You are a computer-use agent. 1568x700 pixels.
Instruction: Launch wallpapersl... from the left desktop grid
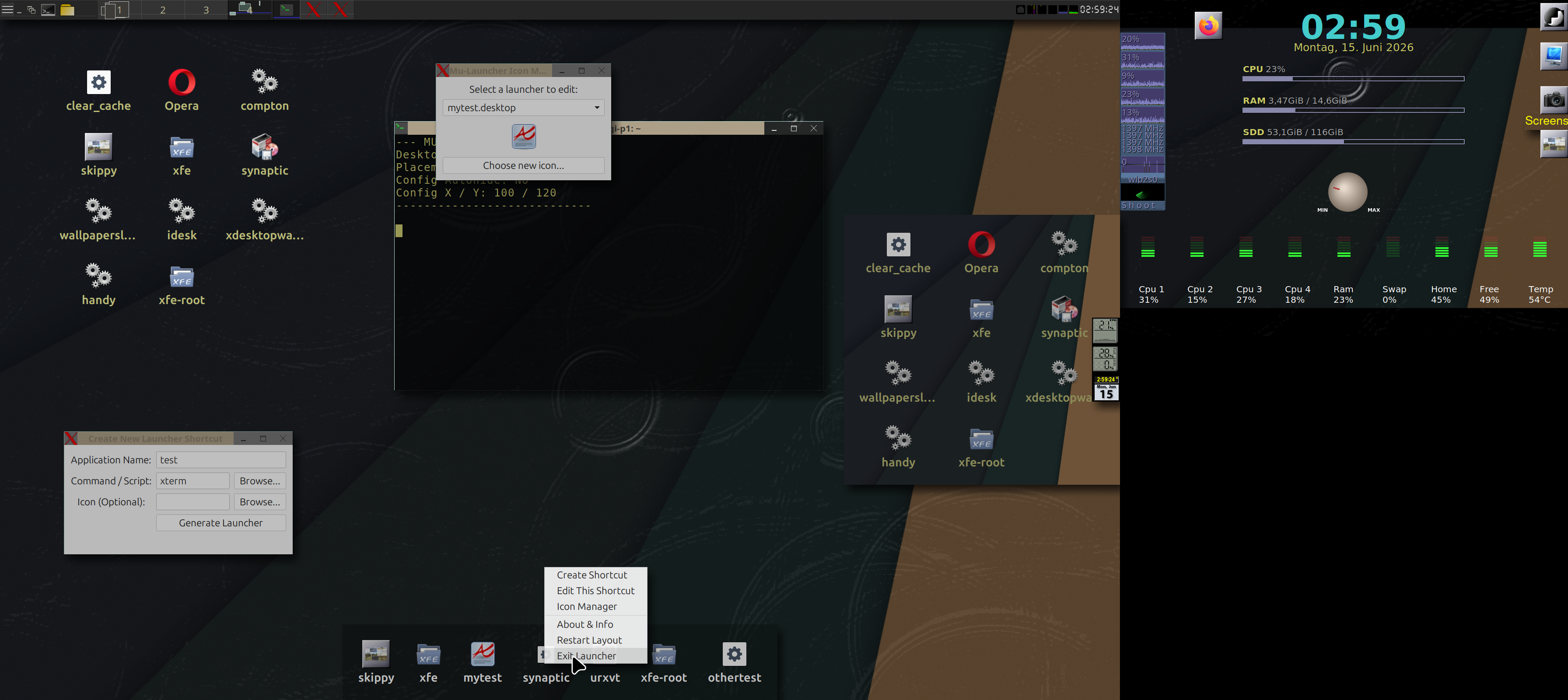[x=98, y=211]
